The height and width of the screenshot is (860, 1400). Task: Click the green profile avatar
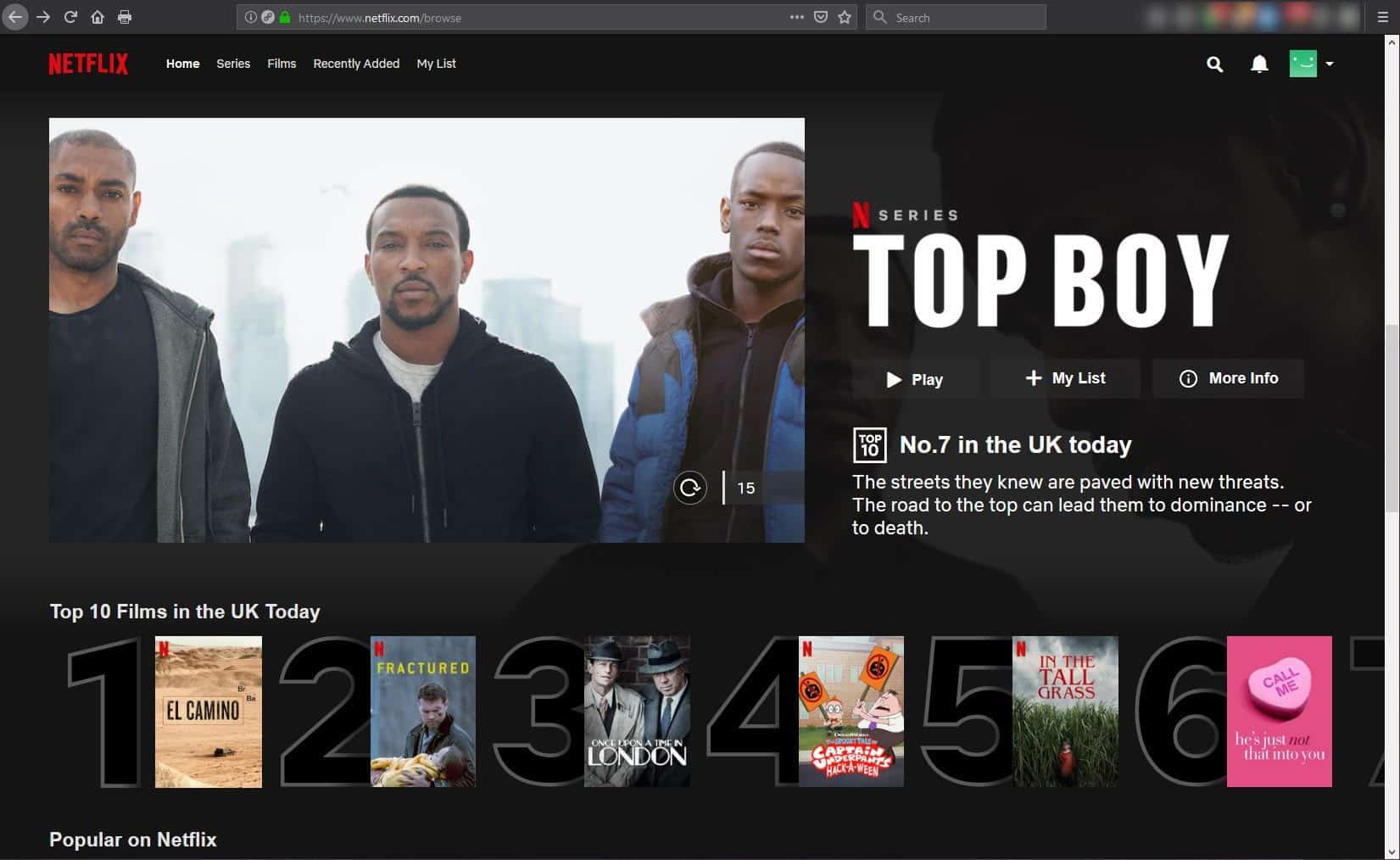(x=1302, y=64)
